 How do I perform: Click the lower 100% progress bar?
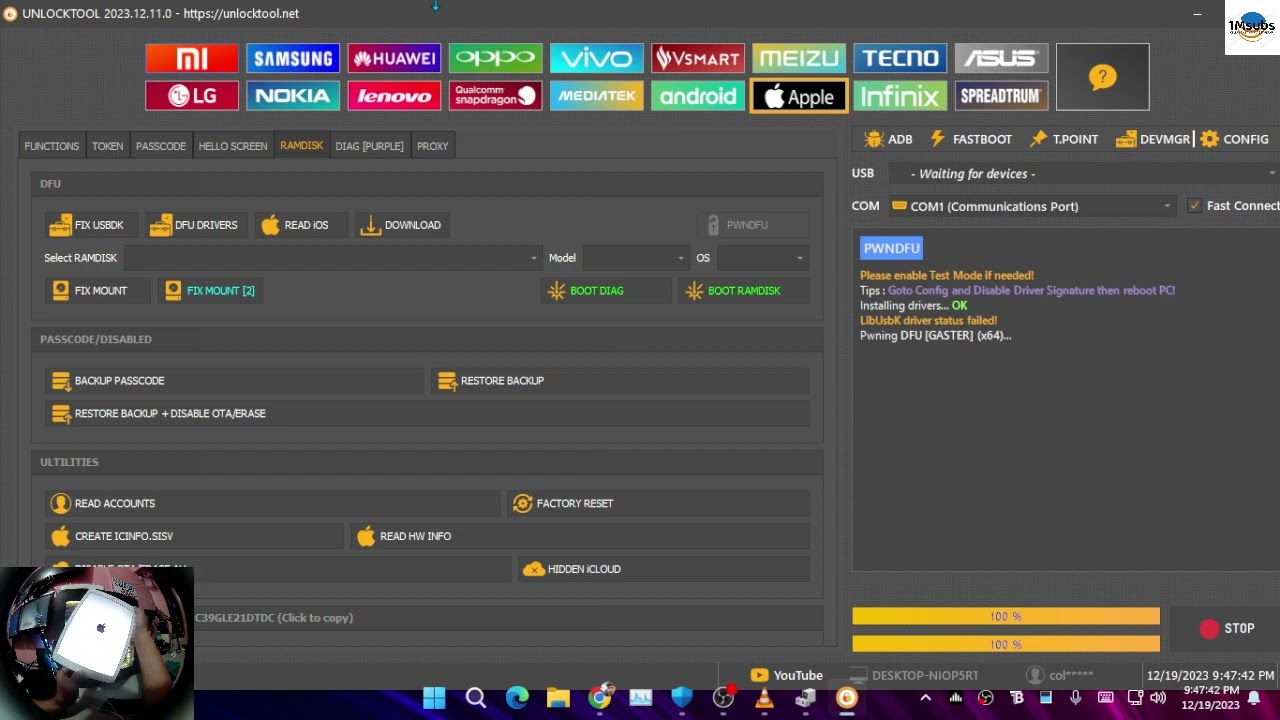click(1006, 644)
